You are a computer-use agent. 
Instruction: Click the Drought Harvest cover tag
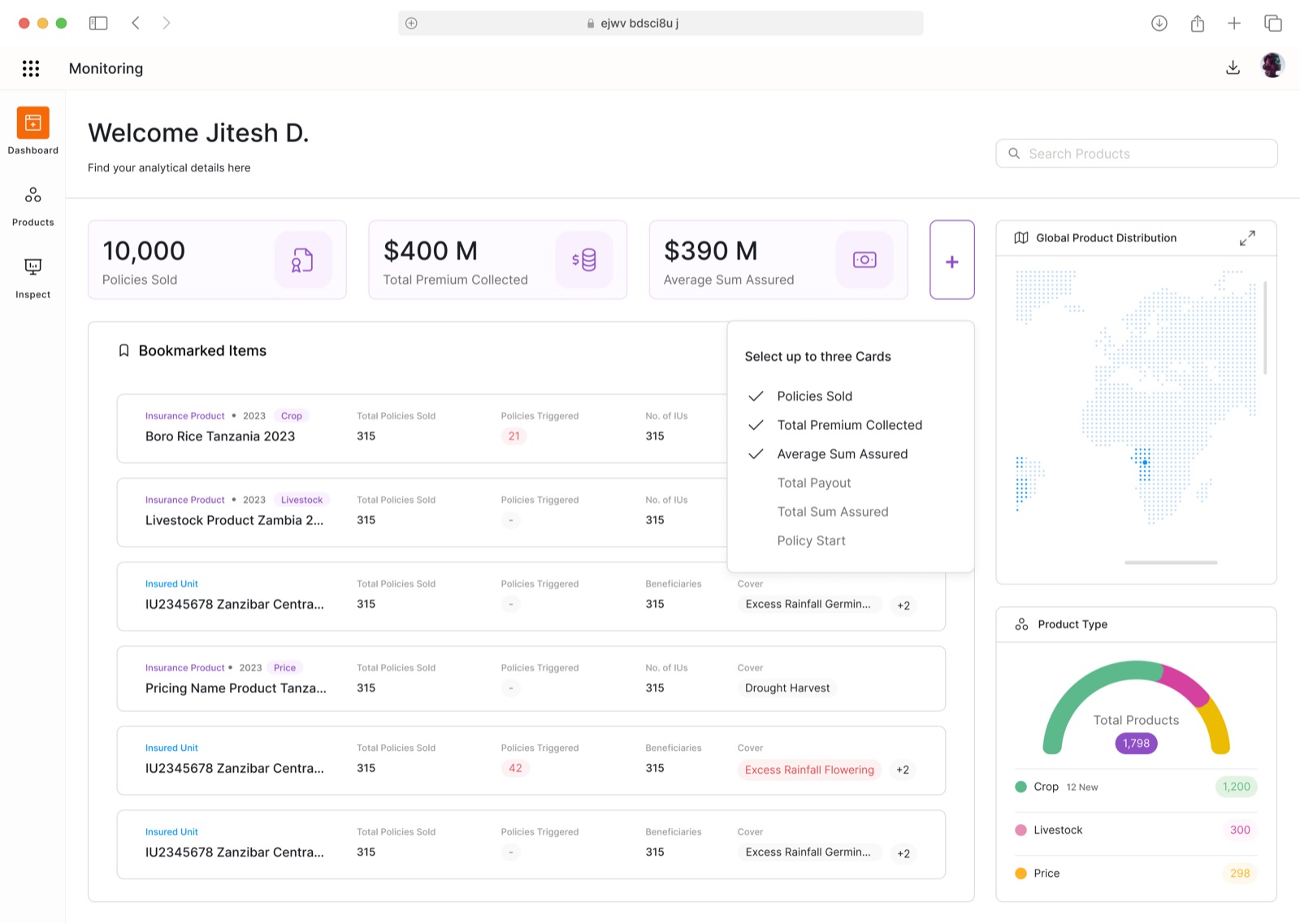(787, 688)
